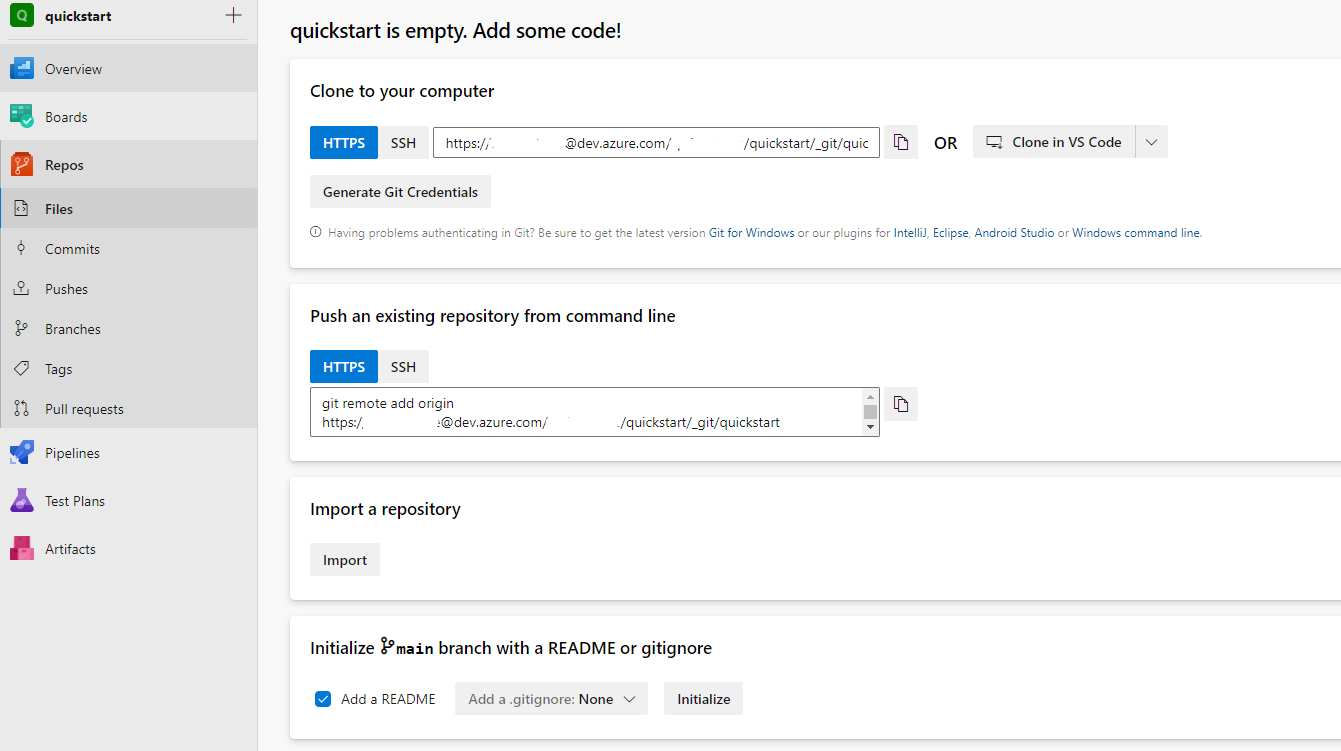Open Artifacts in the sidebar menu
This screenshot has width=1341, height=751.
(x=128, y=549)
